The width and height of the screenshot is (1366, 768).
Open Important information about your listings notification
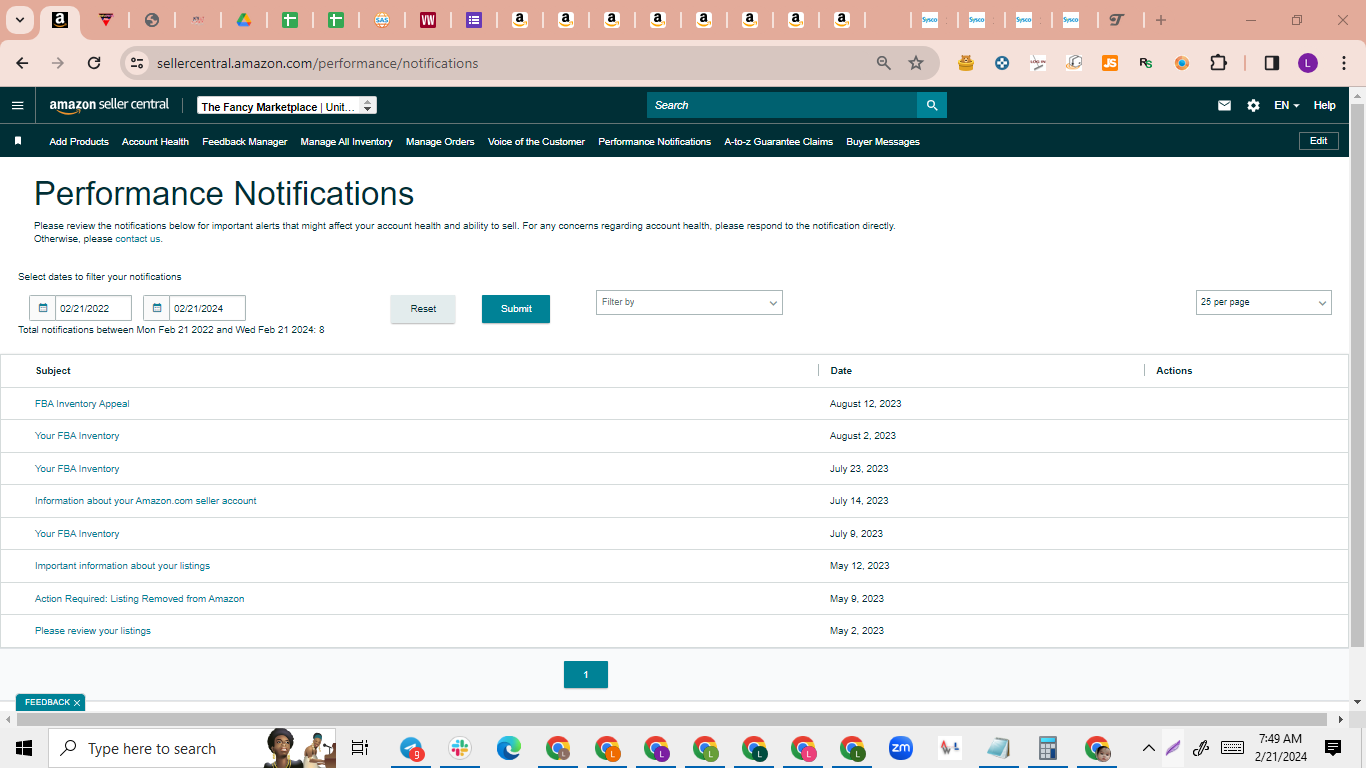tap(122, 566)
